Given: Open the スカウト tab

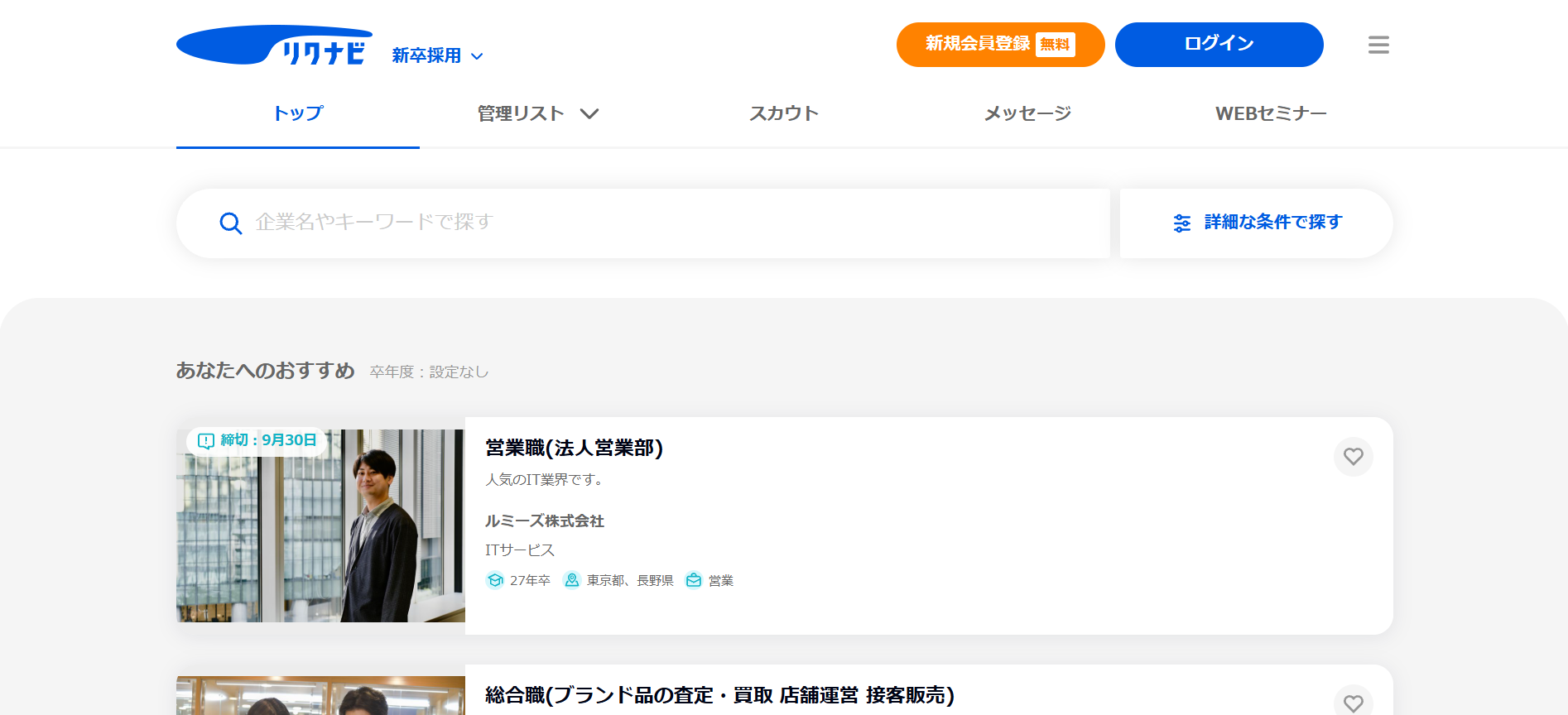Looking at the screenshot, I should point(784,113).
